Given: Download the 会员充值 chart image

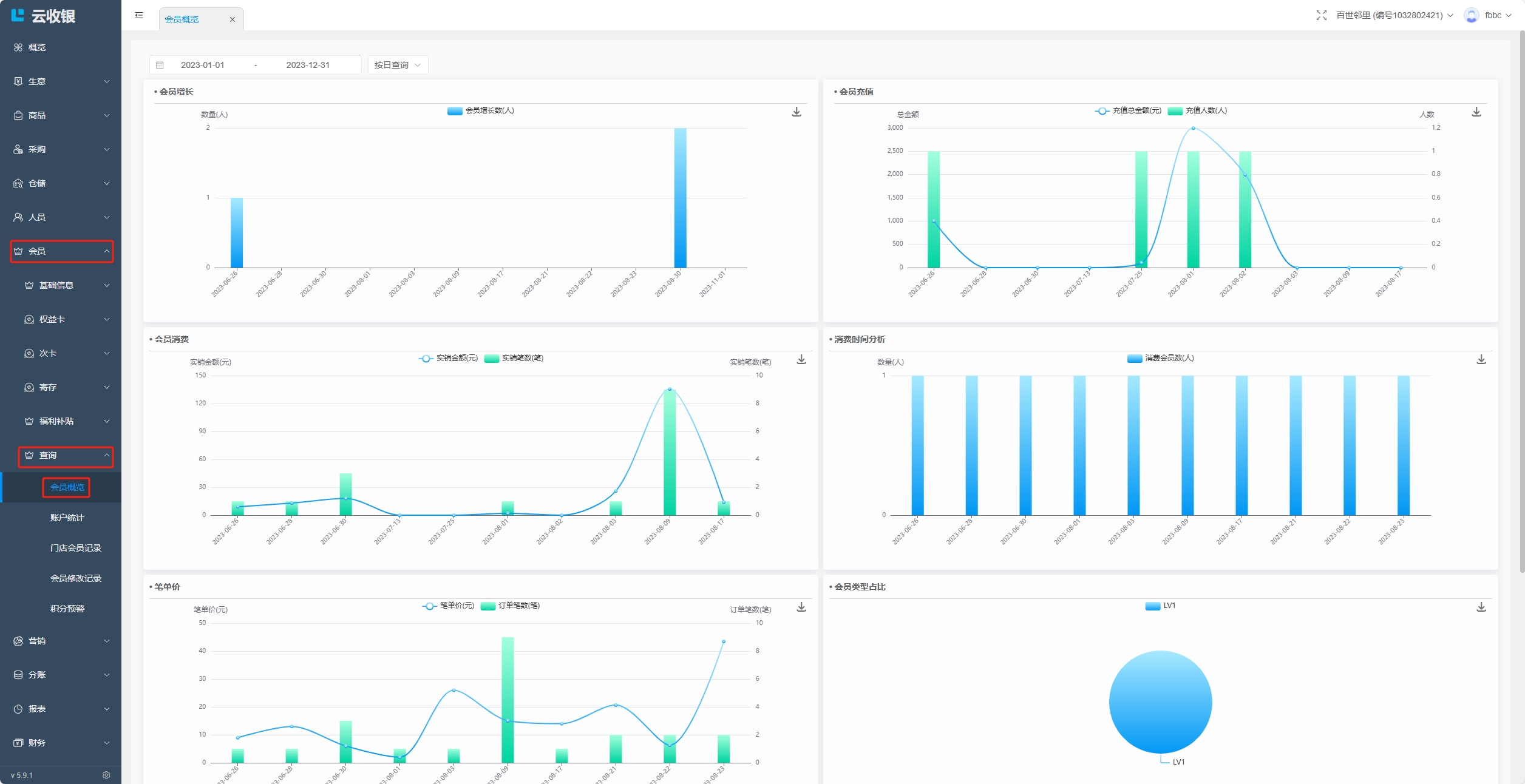Looking at the screenshot, I should (x=1476, y=112).
